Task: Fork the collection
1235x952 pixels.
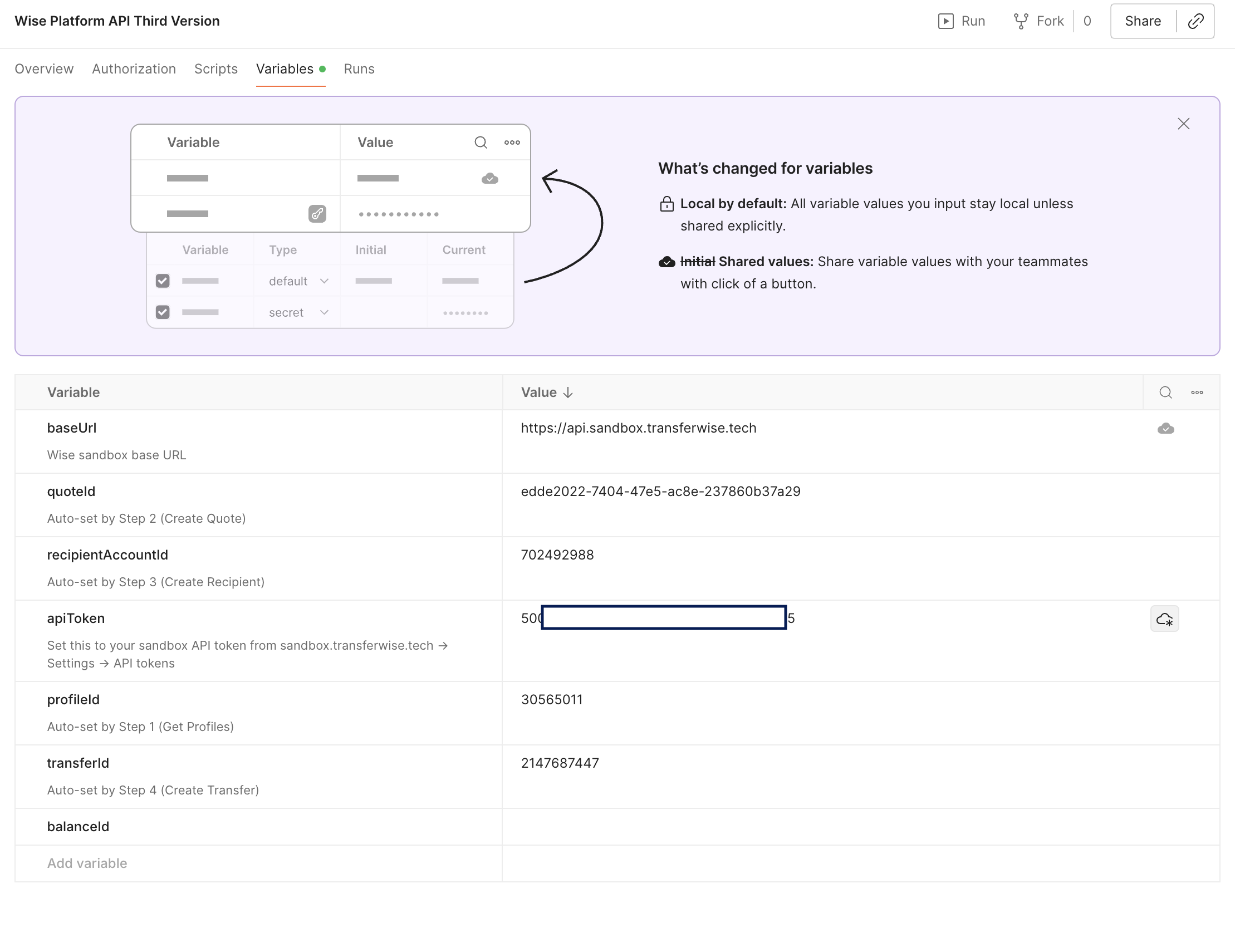Action: pos(1039,21)
